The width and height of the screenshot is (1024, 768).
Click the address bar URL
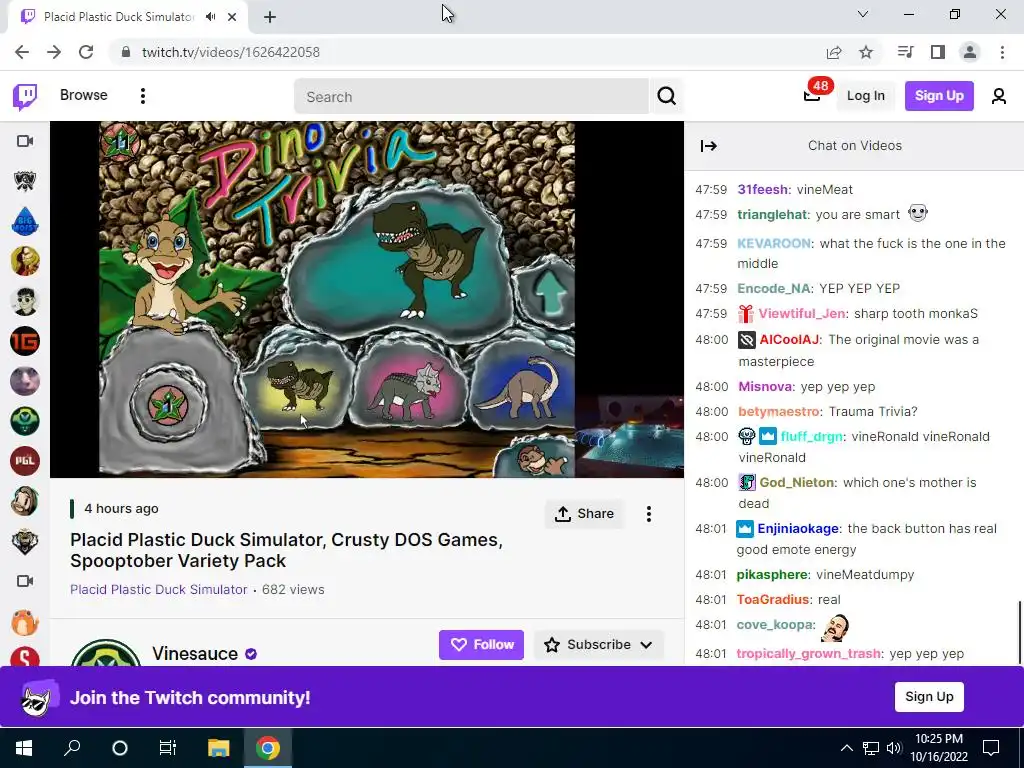(231, 52)
